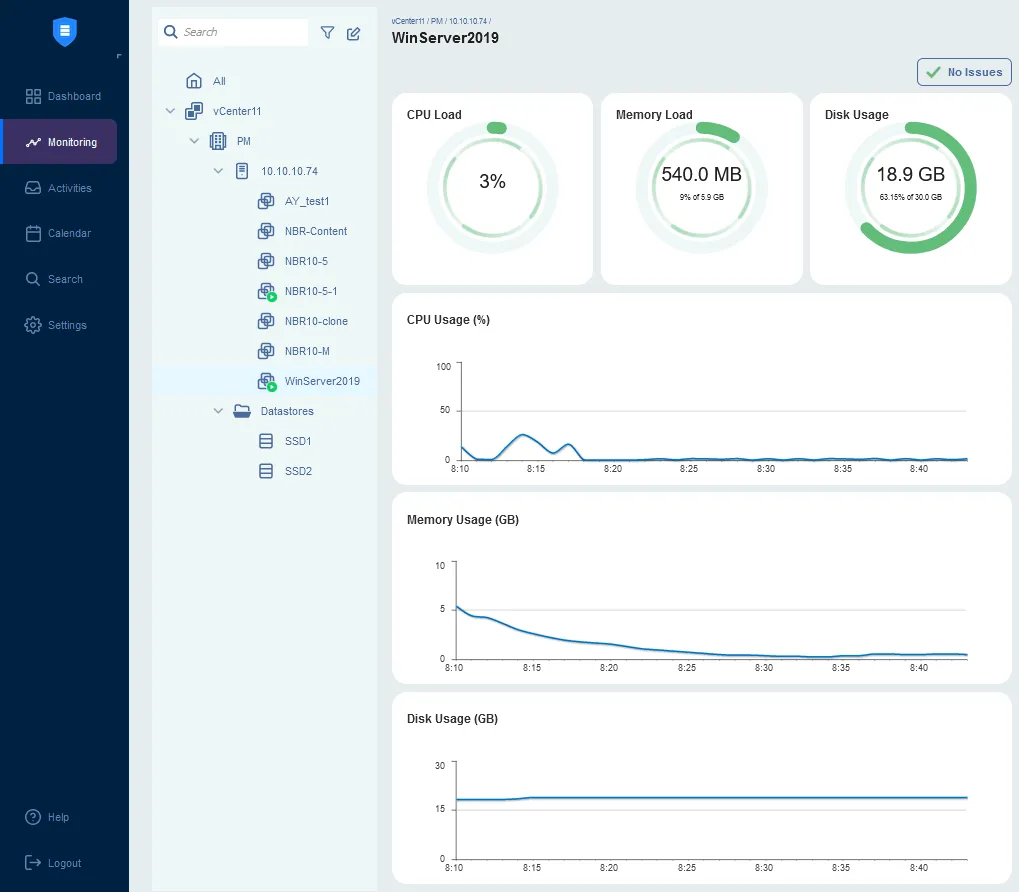Click the NBR10-5-1 running VM icon
The width and height of the screenshot is (1019, 892).
(266, 291)
